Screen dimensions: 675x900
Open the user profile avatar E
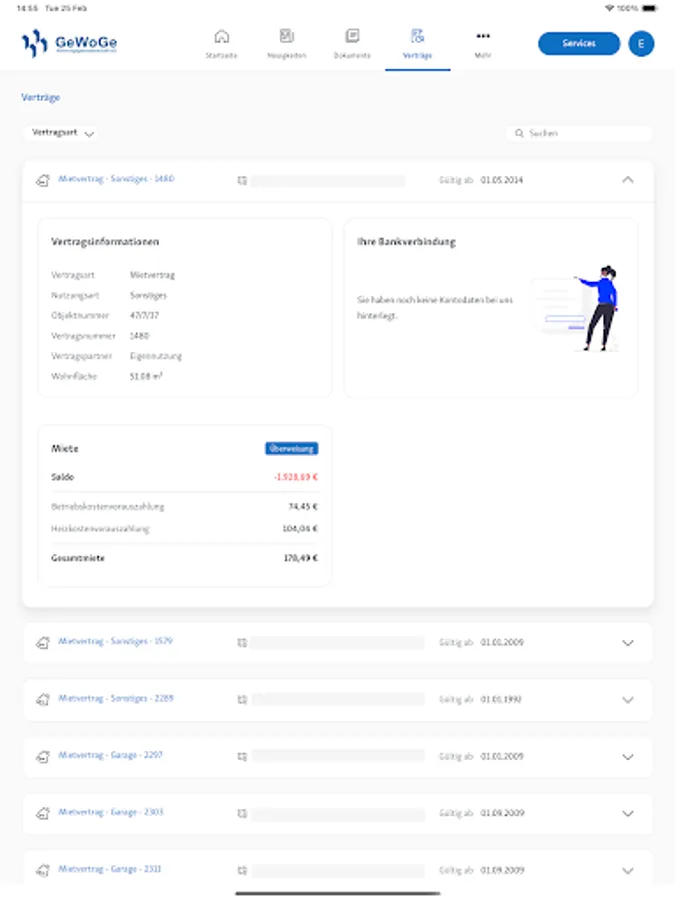[x=641, y=44]
